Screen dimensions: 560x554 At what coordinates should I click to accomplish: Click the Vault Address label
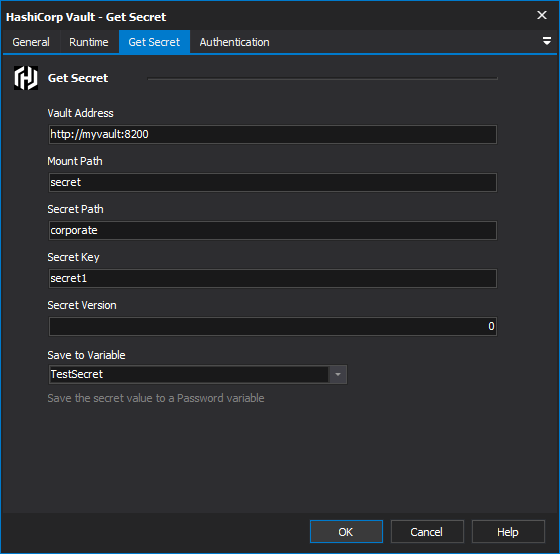[80, 113]
